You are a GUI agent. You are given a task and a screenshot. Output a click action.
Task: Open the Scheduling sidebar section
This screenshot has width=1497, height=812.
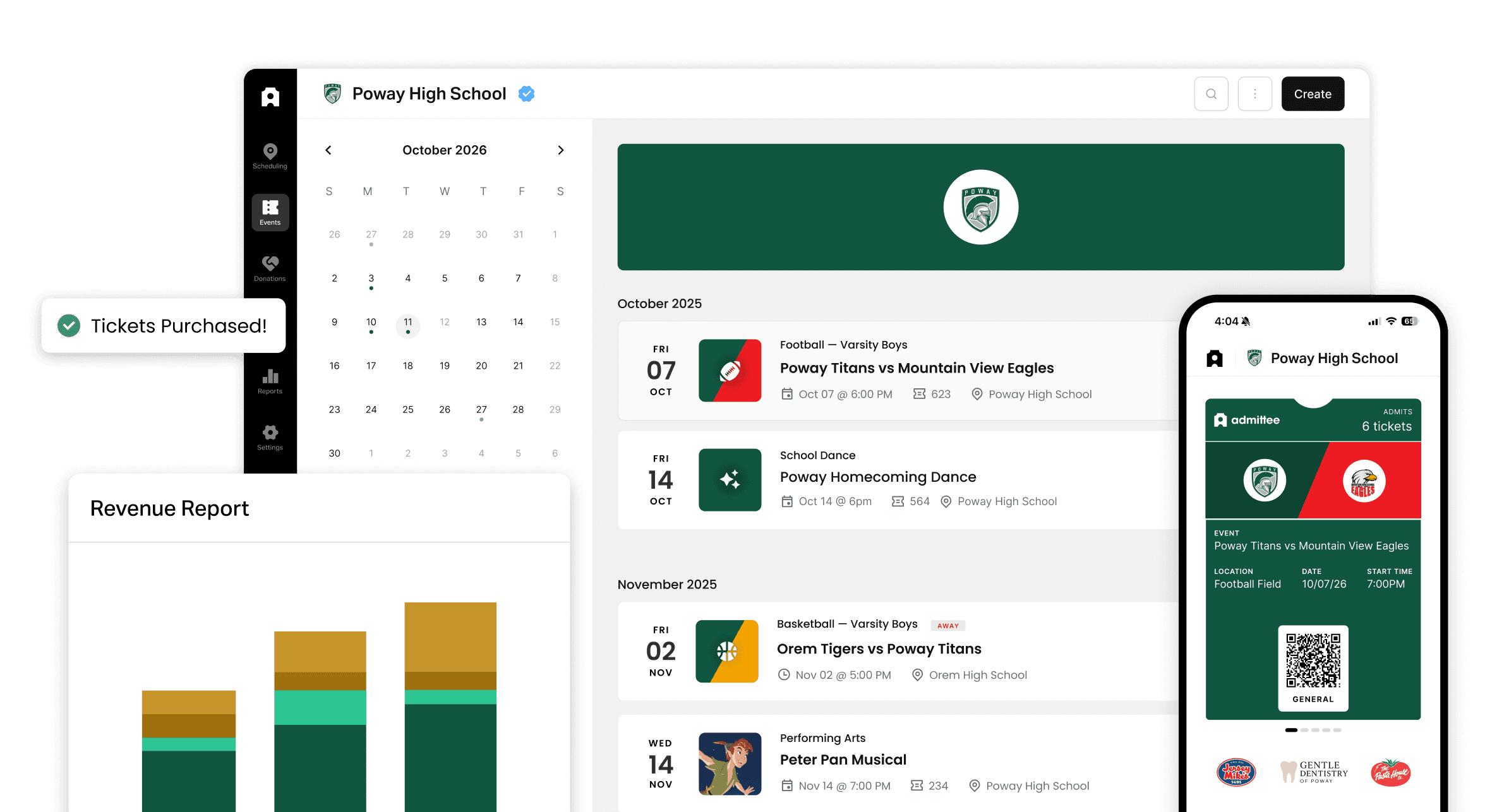270,155
